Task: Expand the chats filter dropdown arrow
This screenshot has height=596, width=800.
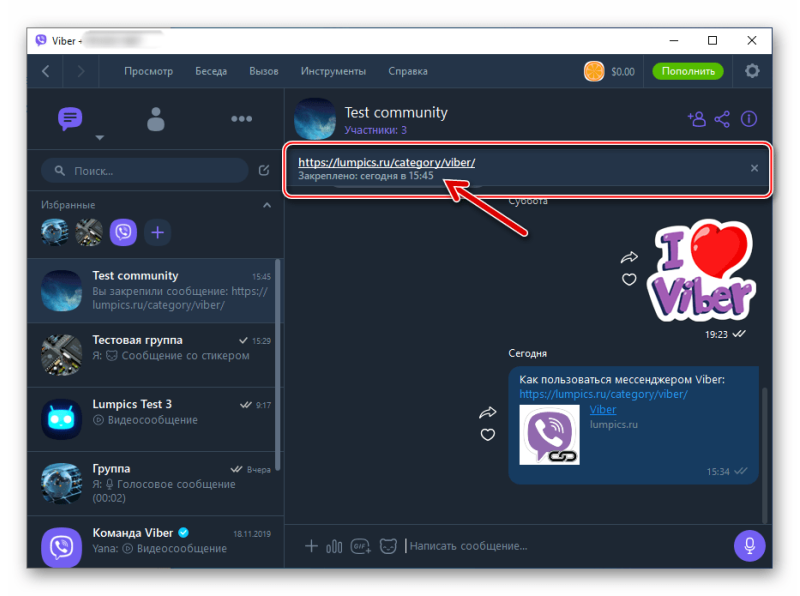Action: [x=100, y=138]
